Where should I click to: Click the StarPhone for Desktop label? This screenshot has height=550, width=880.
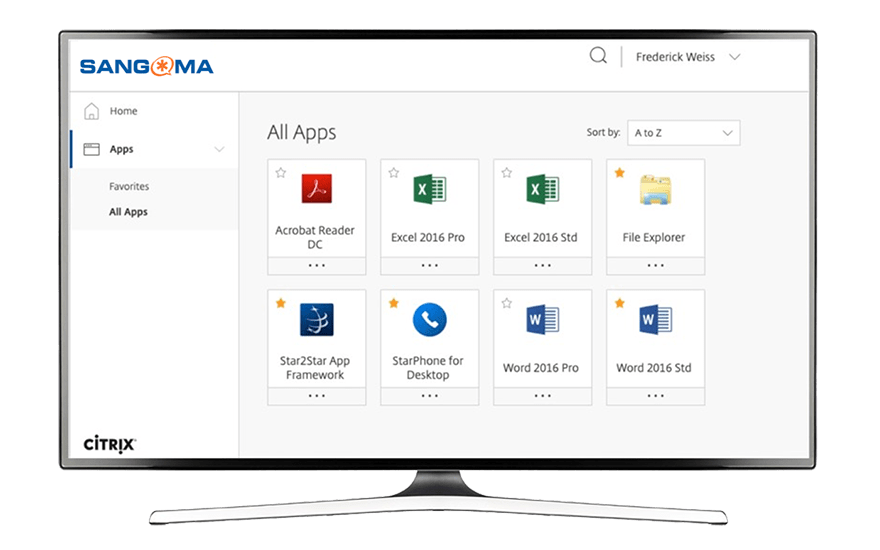point(428,368)
